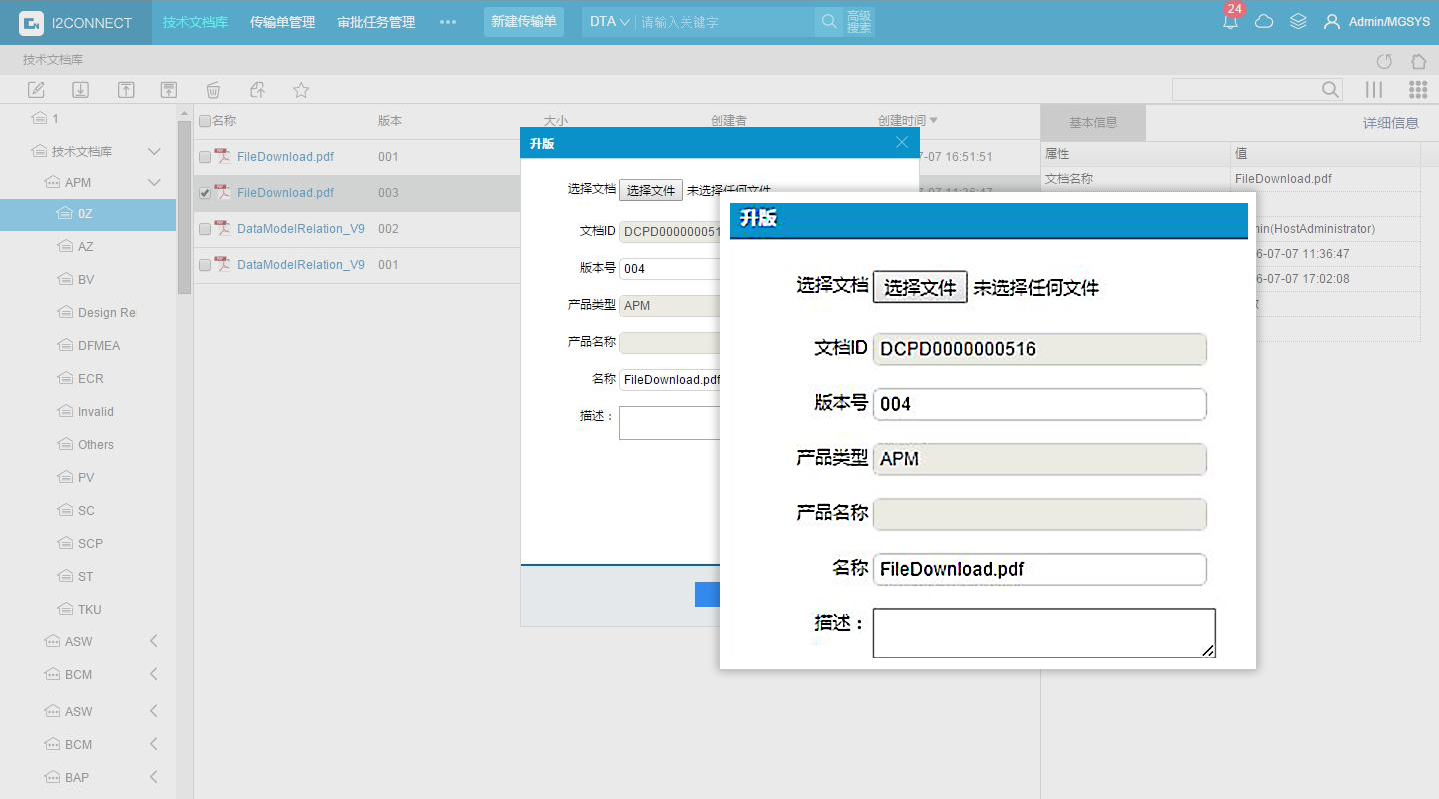Click the folder icon beside node 1
Image resolution: width=1439 pixels, height=799 pixels.
coord(40,118)
